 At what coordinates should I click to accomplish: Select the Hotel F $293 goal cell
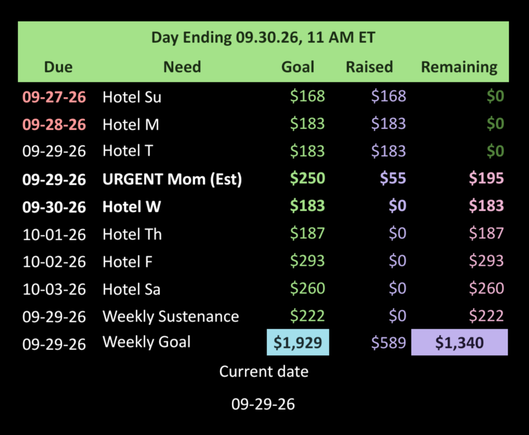307,261
